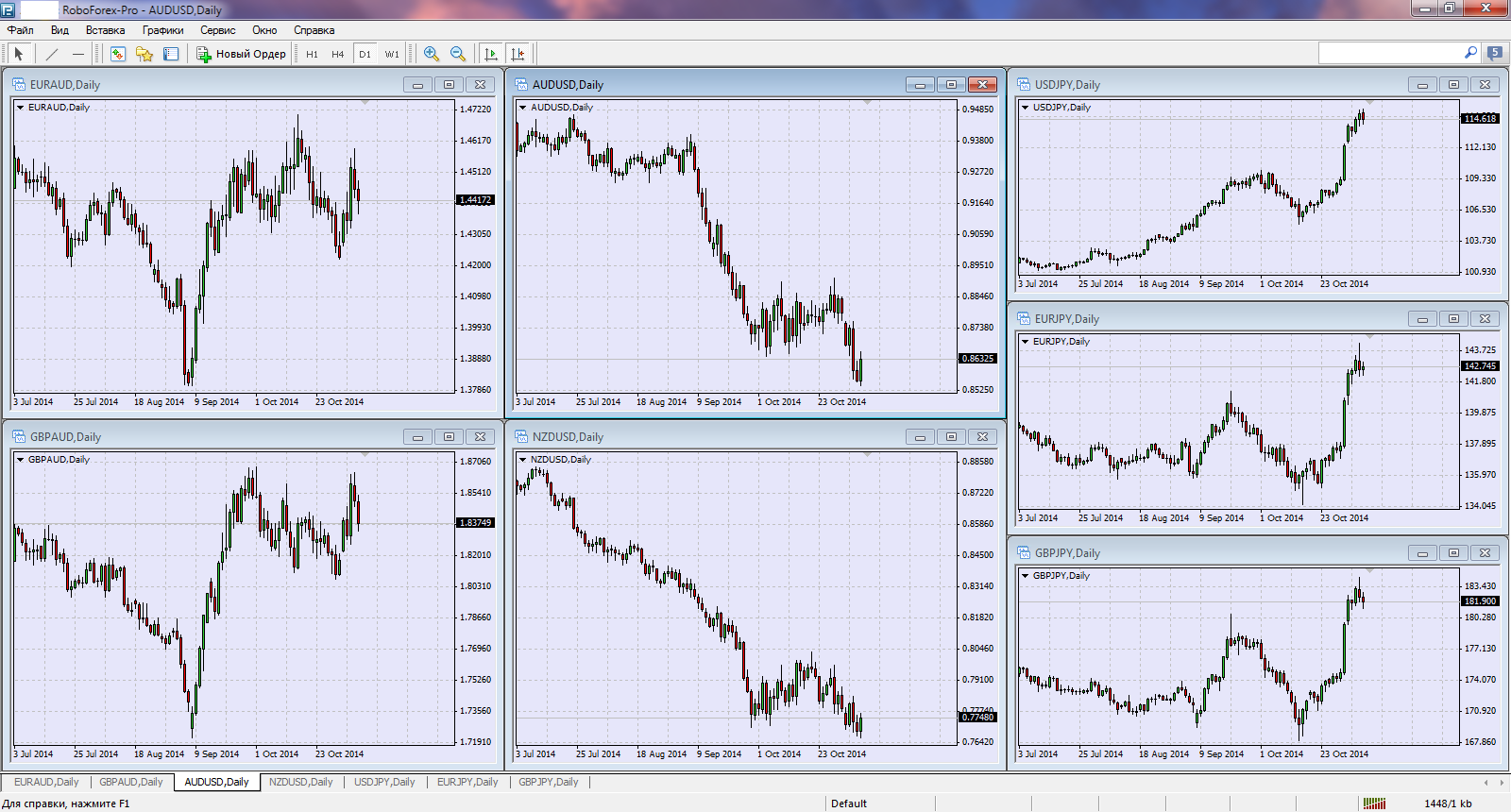Switch to the GBPJPY,Daily bottom tab
The image size is (1511, 812).
tap(549, 782)
